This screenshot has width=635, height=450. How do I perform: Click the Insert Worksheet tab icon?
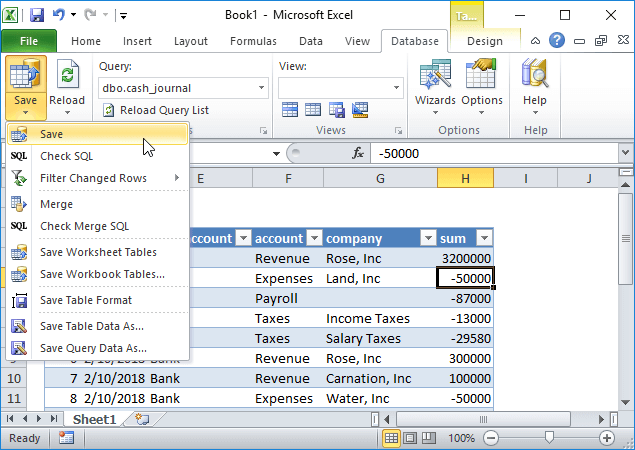tap(142, 419)
